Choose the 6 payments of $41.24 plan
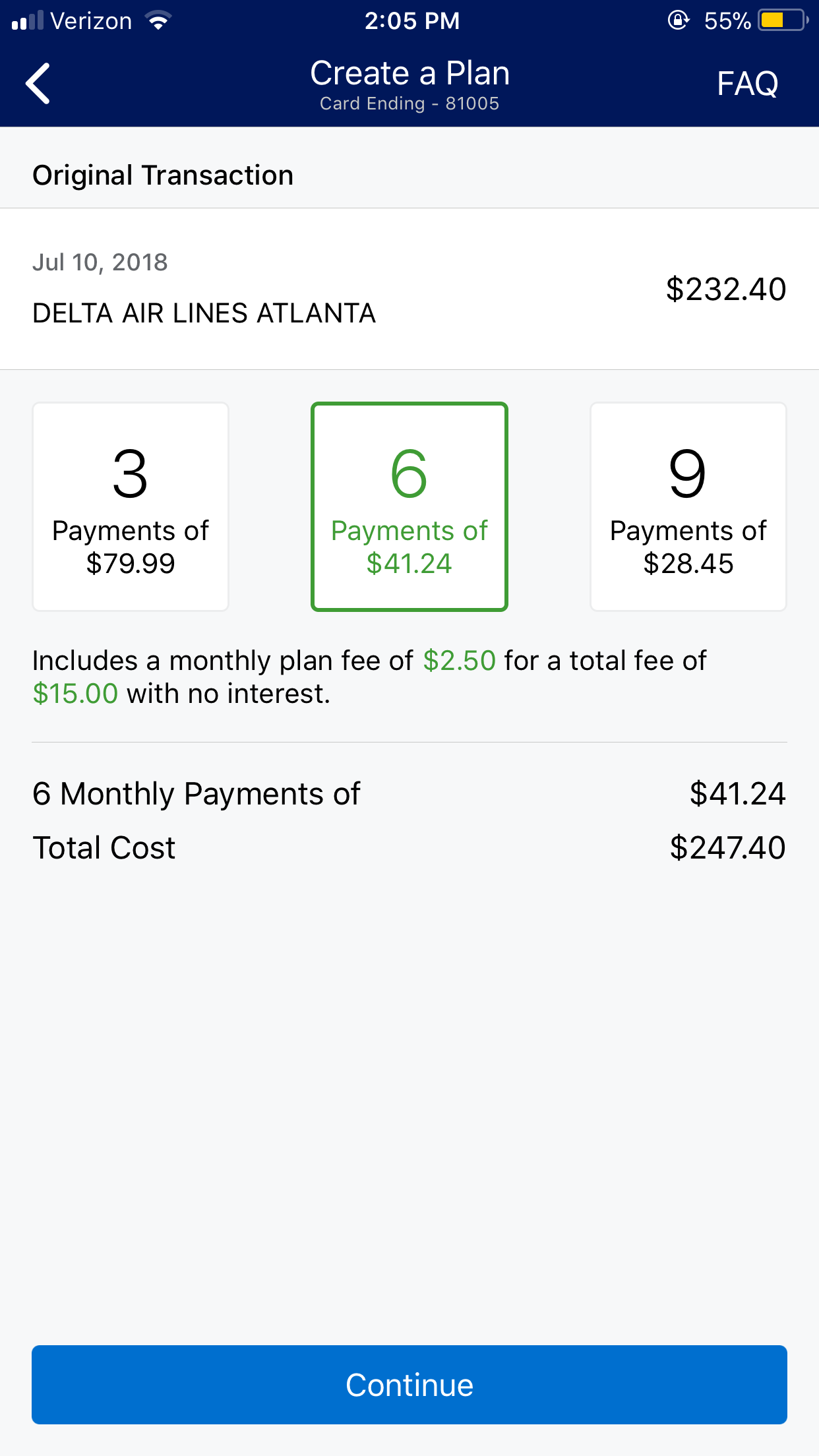 [409, 506]
